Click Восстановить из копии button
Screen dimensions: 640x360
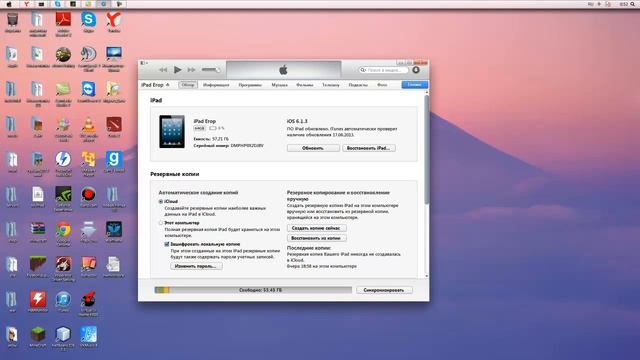coord(316,238)
